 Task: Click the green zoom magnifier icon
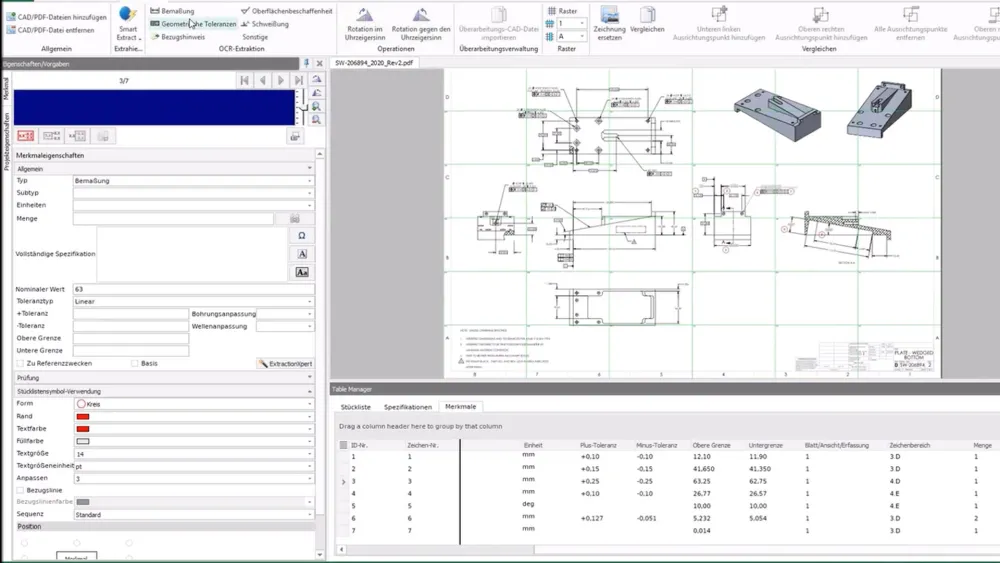(316, 106)
